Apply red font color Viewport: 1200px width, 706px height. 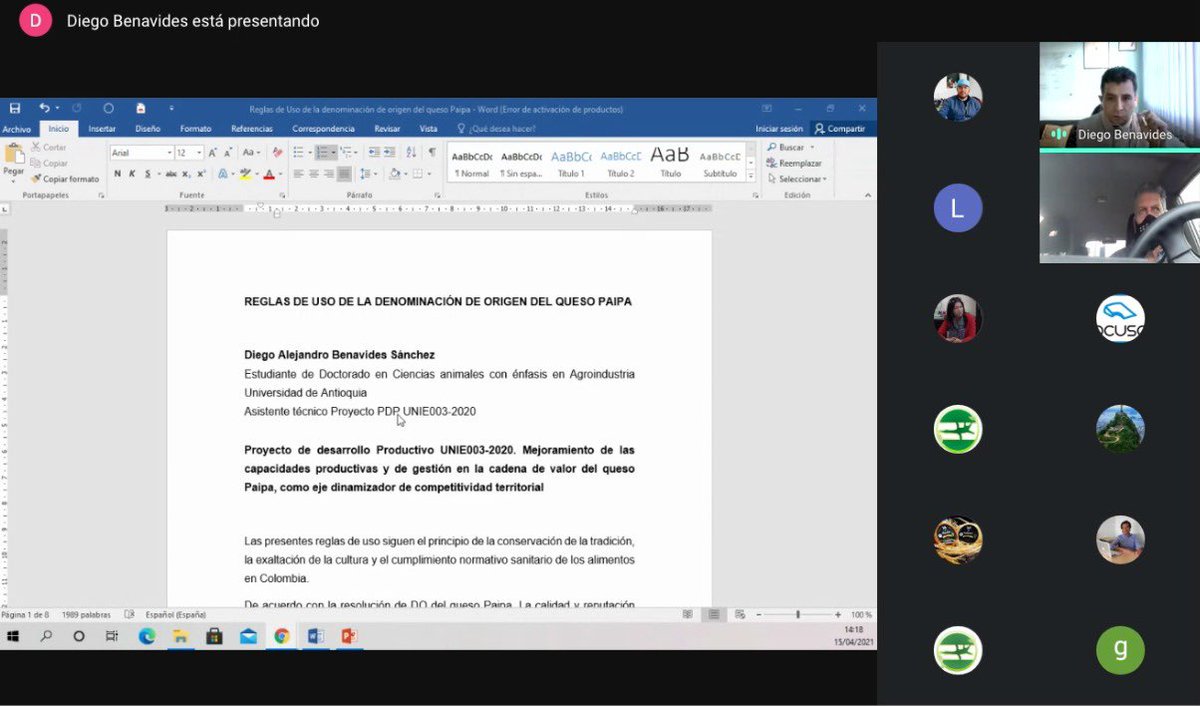(268, 174)
